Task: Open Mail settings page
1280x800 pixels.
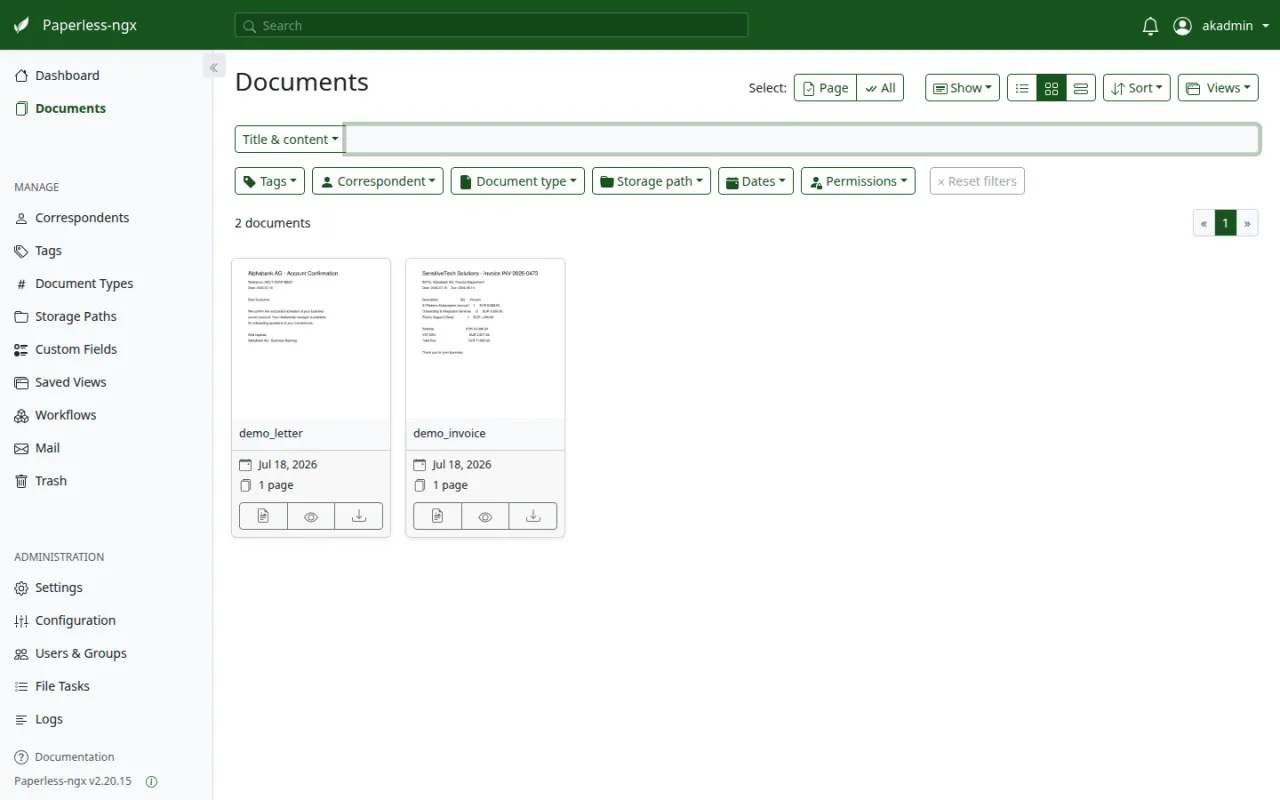Action: click(47, 449)
